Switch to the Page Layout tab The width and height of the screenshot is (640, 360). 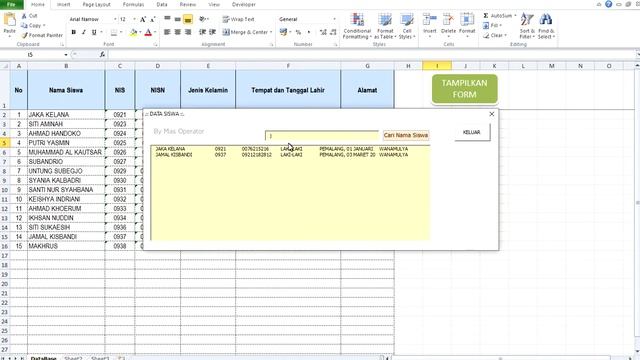click(x=96, y=4)
